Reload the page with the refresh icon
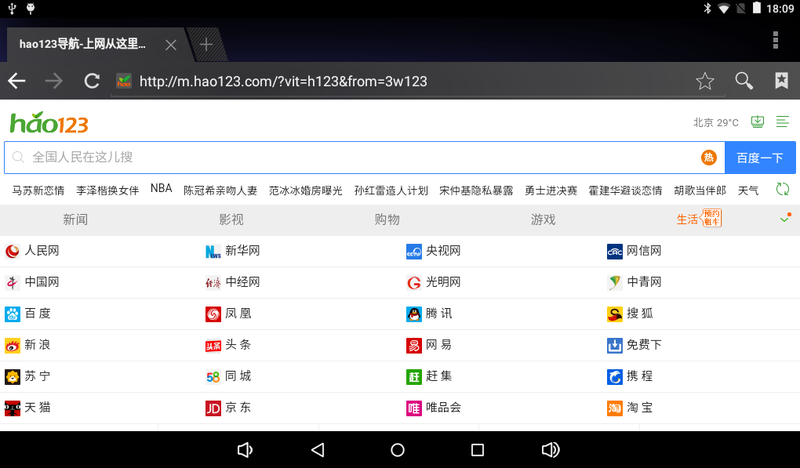Image resolution: width=800 pixels, height=468 pixels. [92, 81]
